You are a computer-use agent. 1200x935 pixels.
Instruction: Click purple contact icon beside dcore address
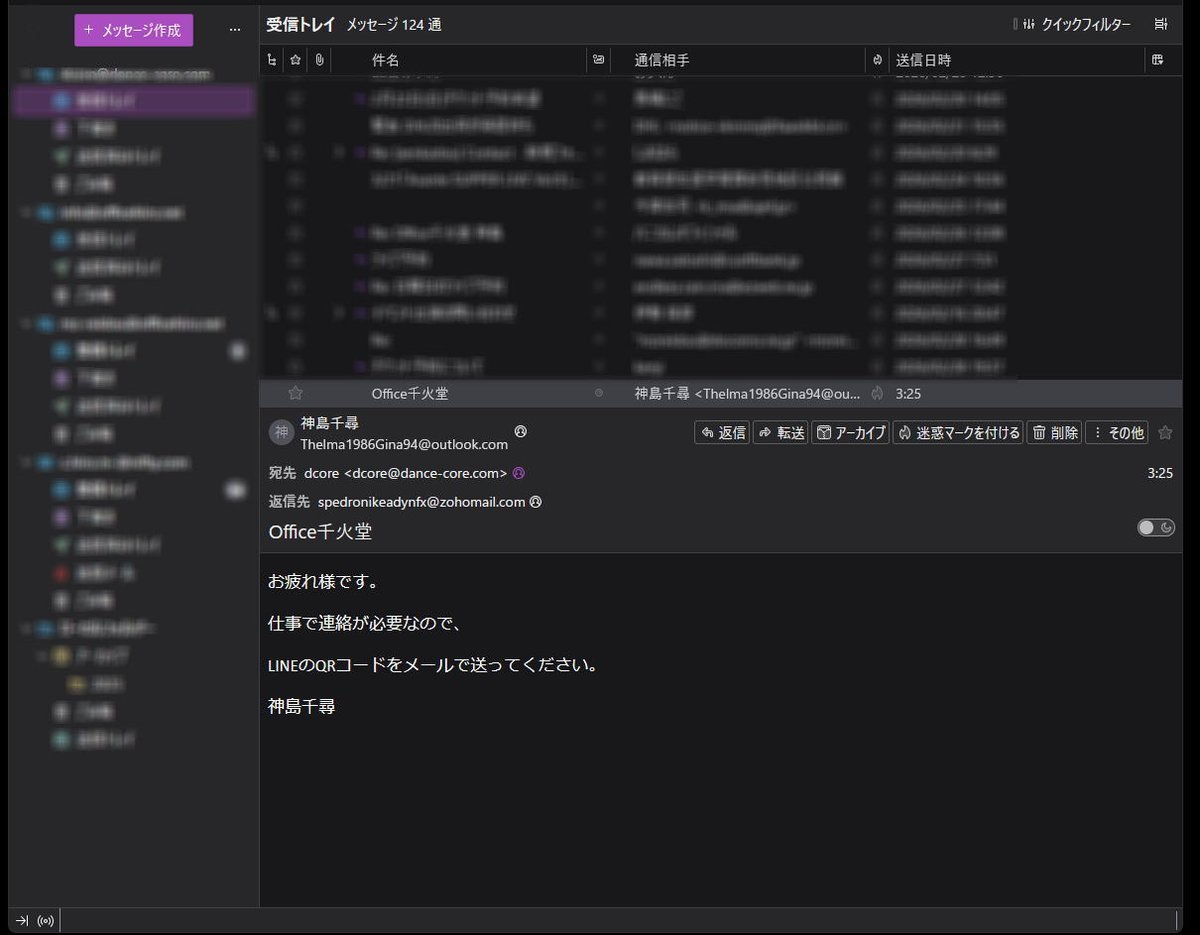(x=519, y=473)
